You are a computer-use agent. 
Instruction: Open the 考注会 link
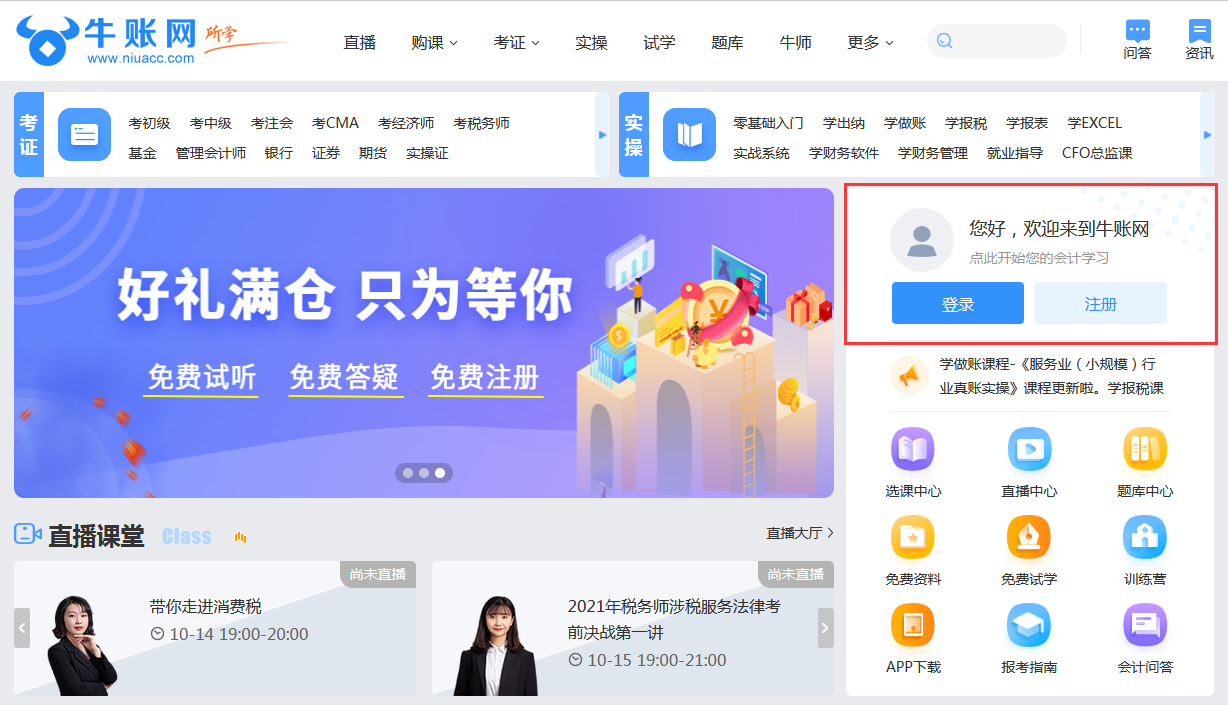click(272, 123)
